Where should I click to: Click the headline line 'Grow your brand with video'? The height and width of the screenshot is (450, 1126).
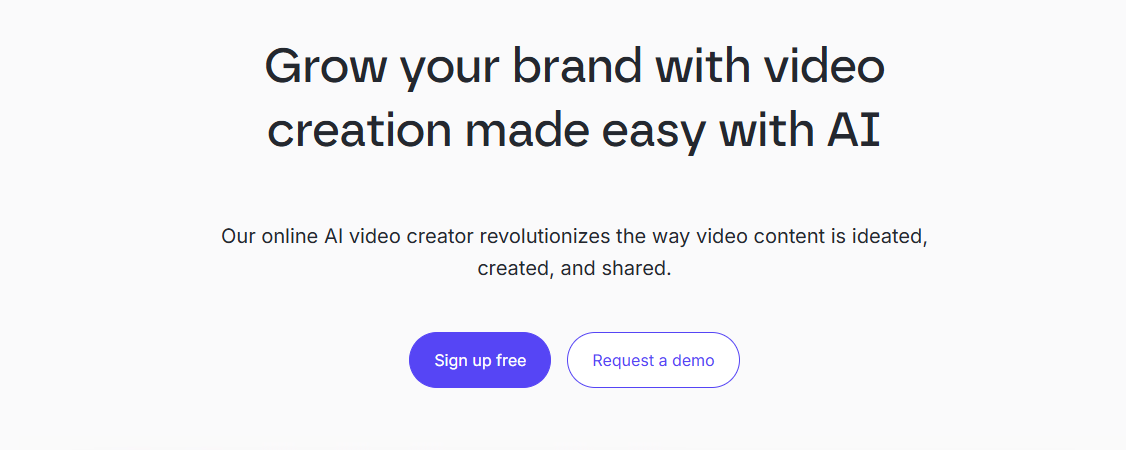pos(574,68)
